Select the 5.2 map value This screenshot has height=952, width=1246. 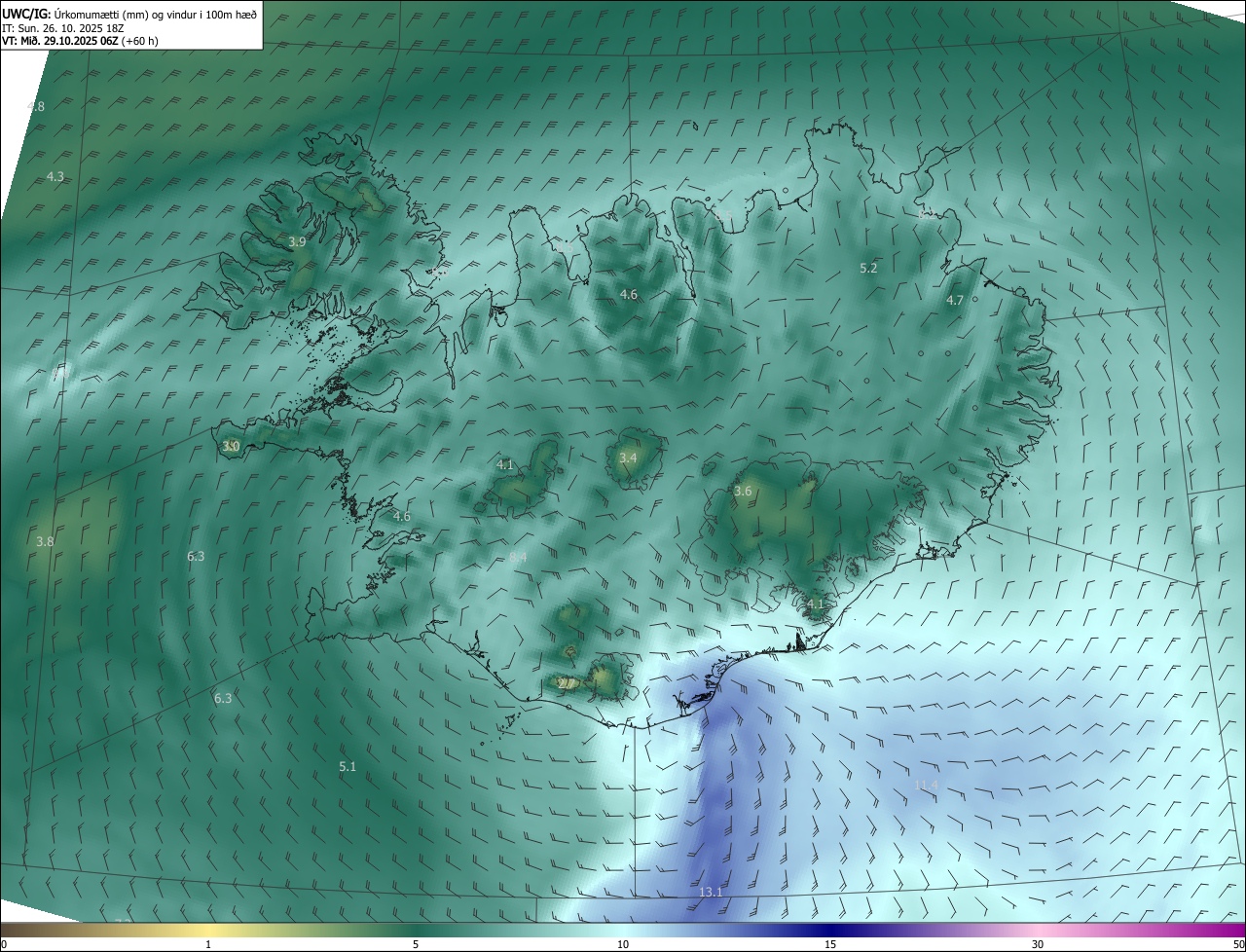click(869, 268)
